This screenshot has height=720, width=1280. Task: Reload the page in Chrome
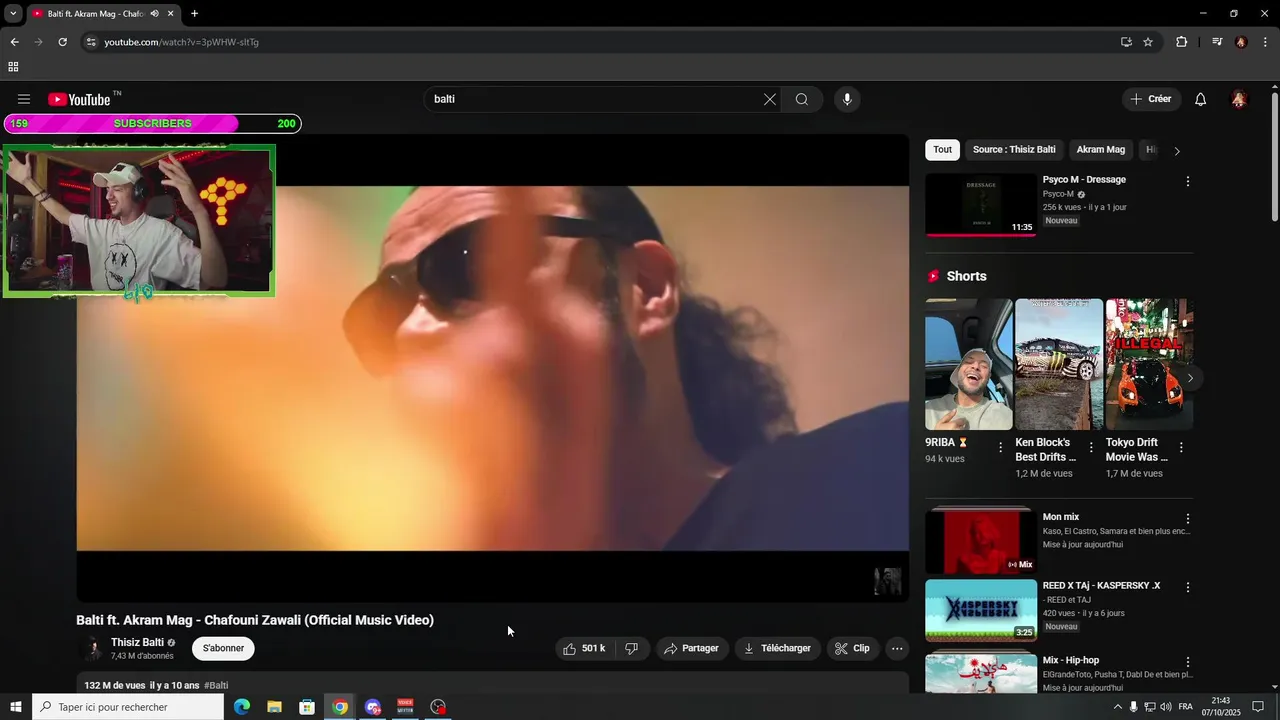(x=62, y=42)
